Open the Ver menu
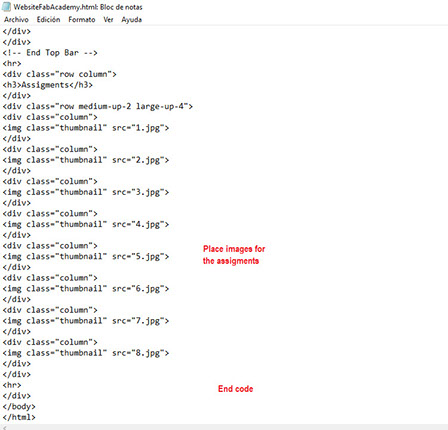This screenshot has height=430, width=448. [x=108, y=20]
